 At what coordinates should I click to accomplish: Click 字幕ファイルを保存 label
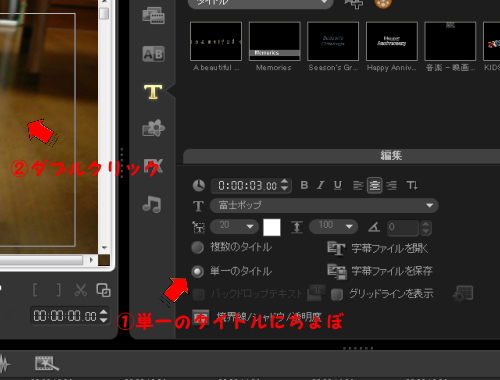[x=392, y=271]
